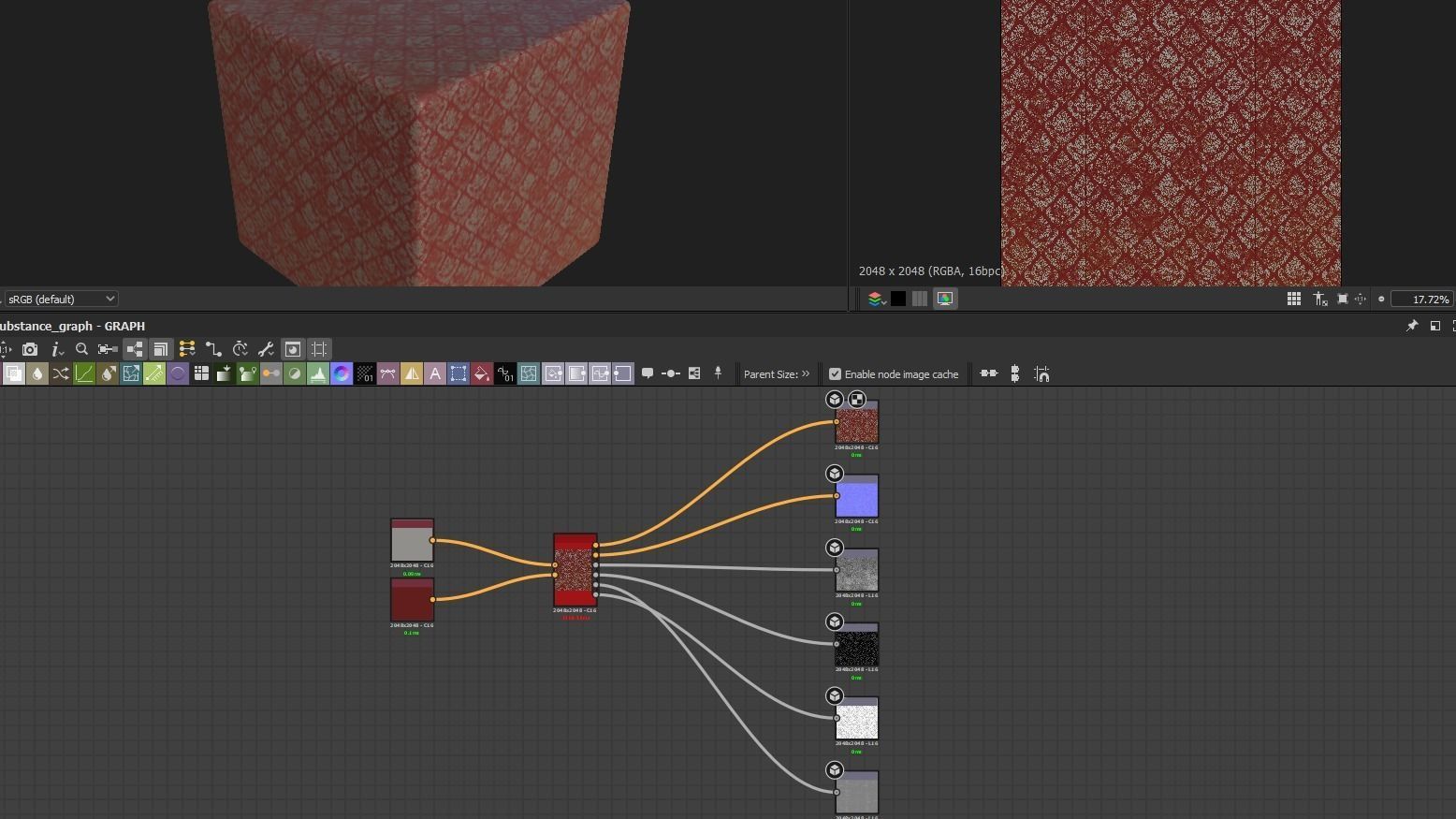Click the black background color swatch
Screen dimensions: 1456x819
(x=898, y=299)
